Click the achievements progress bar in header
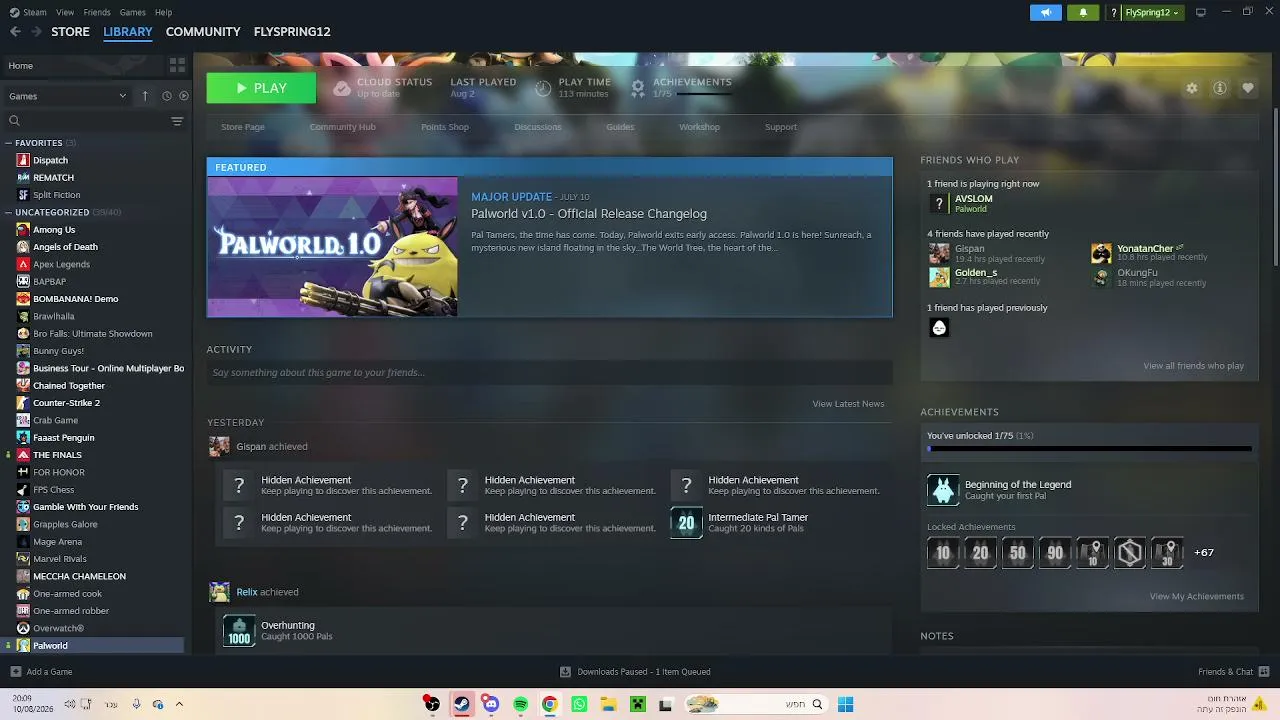This screenshot has width=1280, height=720. click(x=704, y=94)
